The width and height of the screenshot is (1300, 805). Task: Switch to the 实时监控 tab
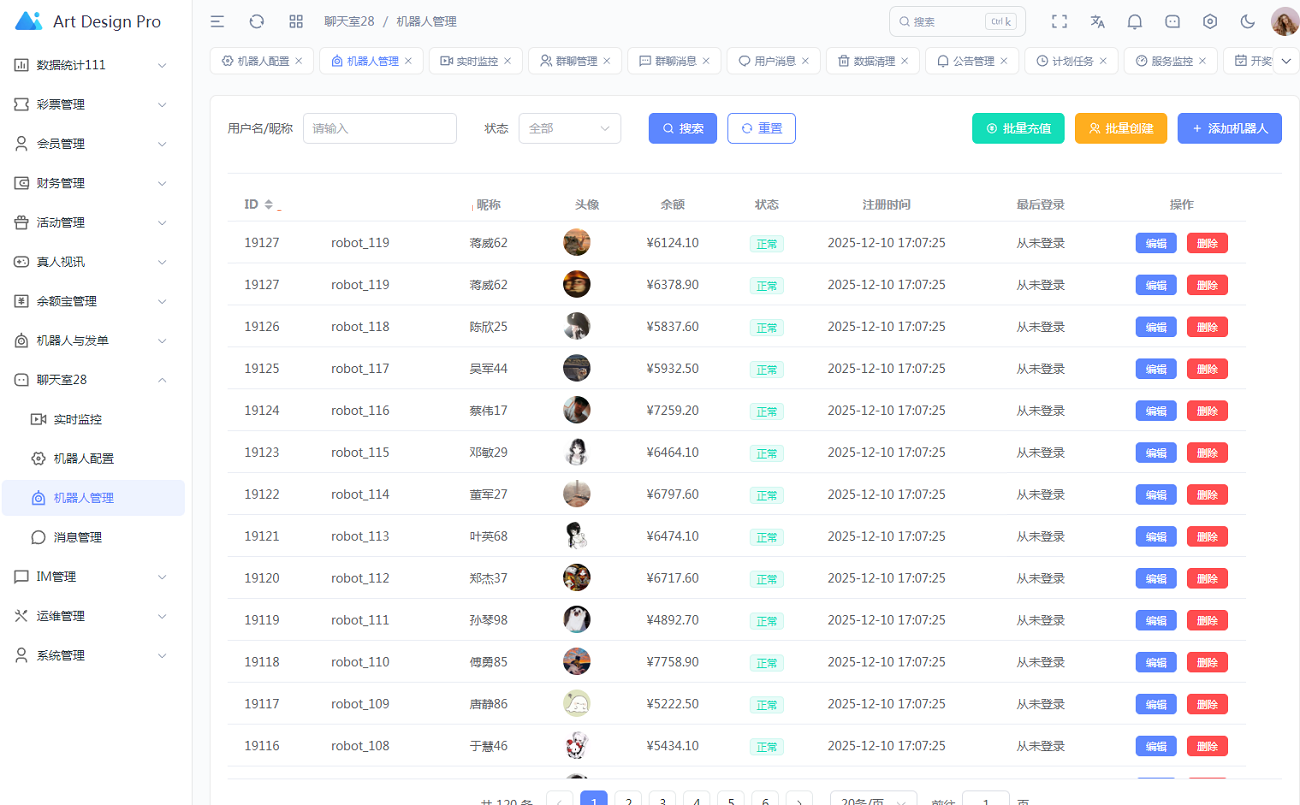[x=469, y=61]
